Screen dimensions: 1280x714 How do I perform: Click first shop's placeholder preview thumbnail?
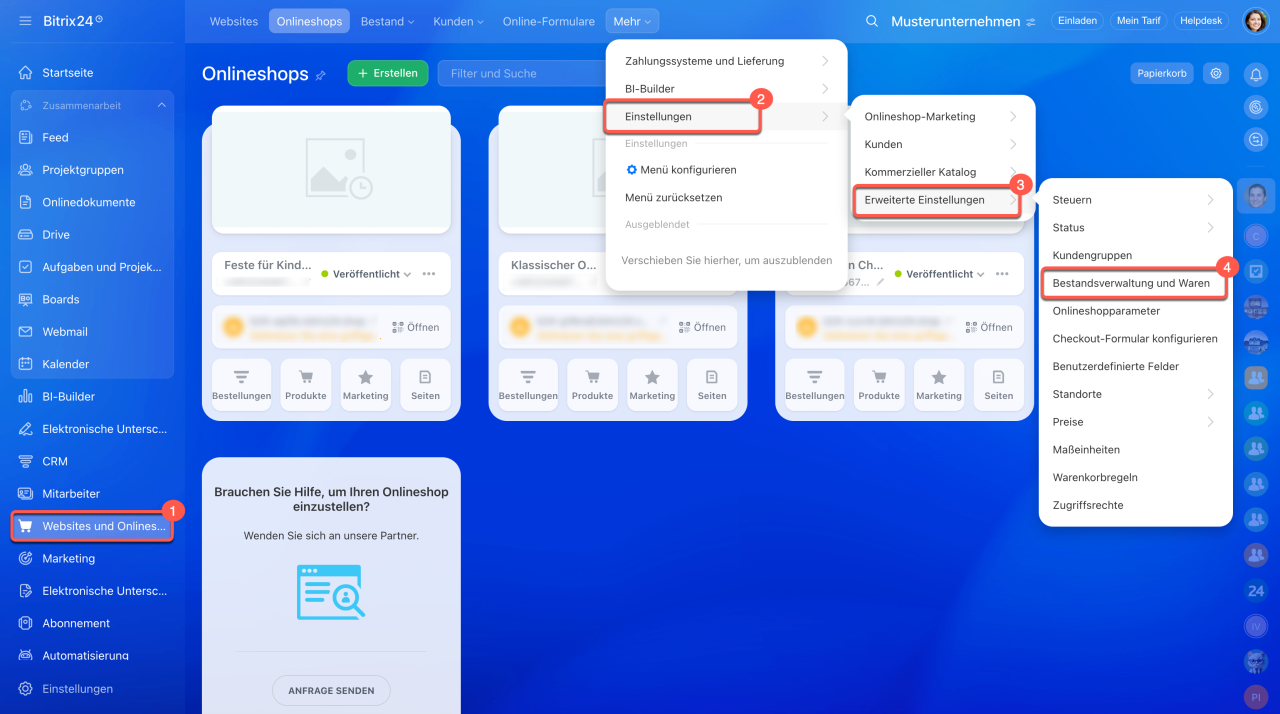[331, 168]
